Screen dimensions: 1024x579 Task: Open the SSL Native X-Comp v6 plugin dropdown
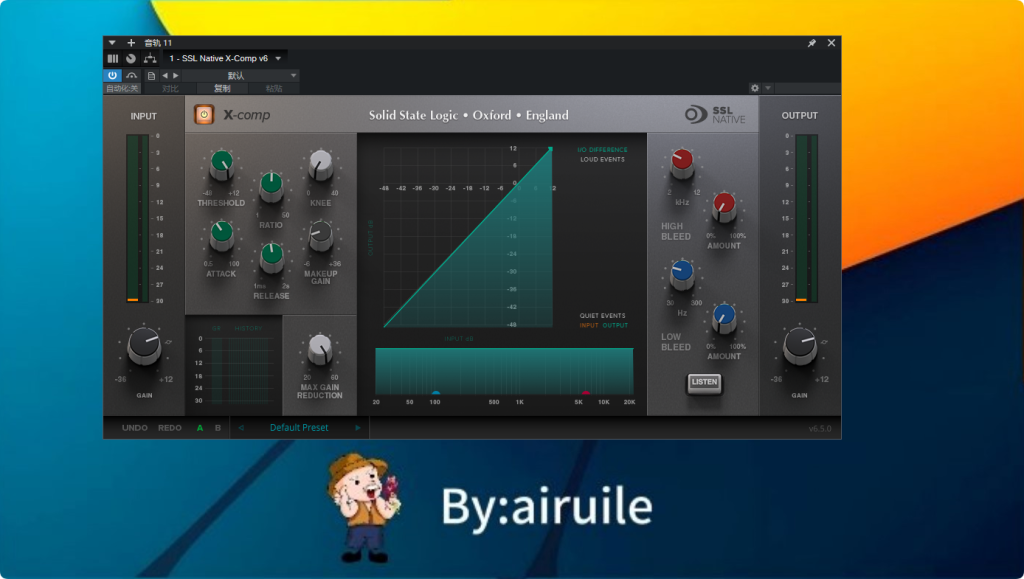(225, 59)
